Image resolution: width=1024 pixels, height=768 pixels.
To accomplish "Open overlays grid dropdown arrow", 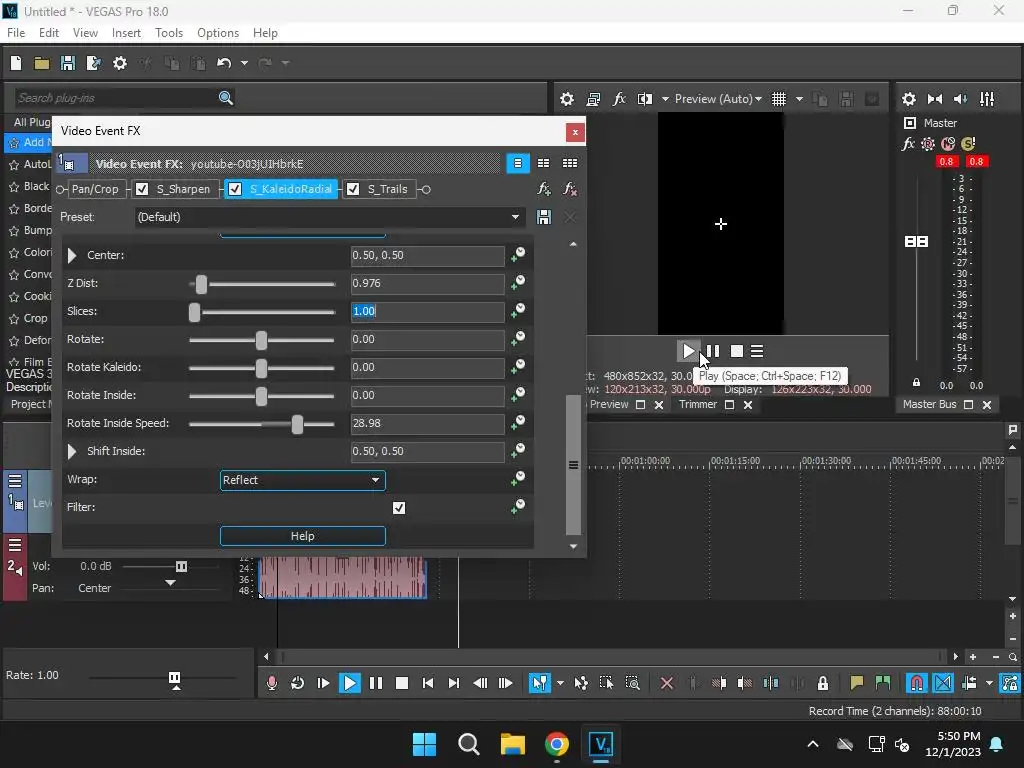I will click(799, 99).
